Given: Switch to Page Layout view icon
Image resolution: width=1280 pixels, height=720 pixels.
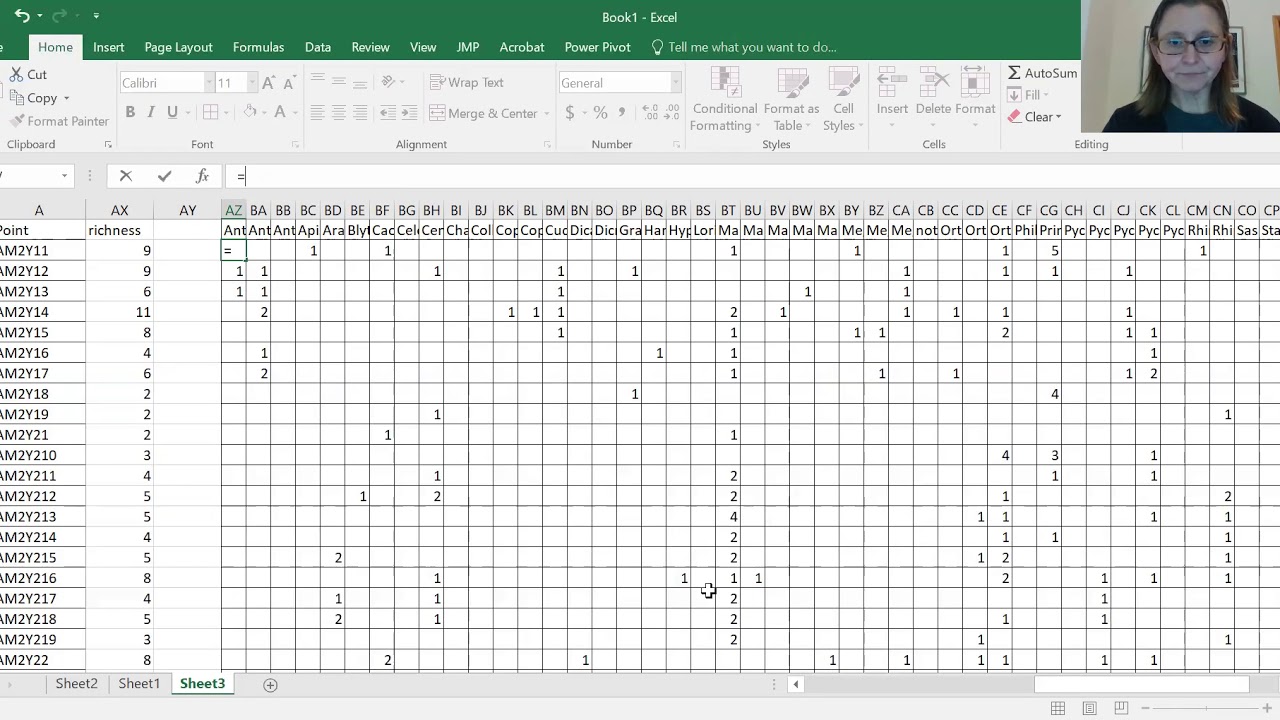Looking at the screenshot, I should point(1090,709).
